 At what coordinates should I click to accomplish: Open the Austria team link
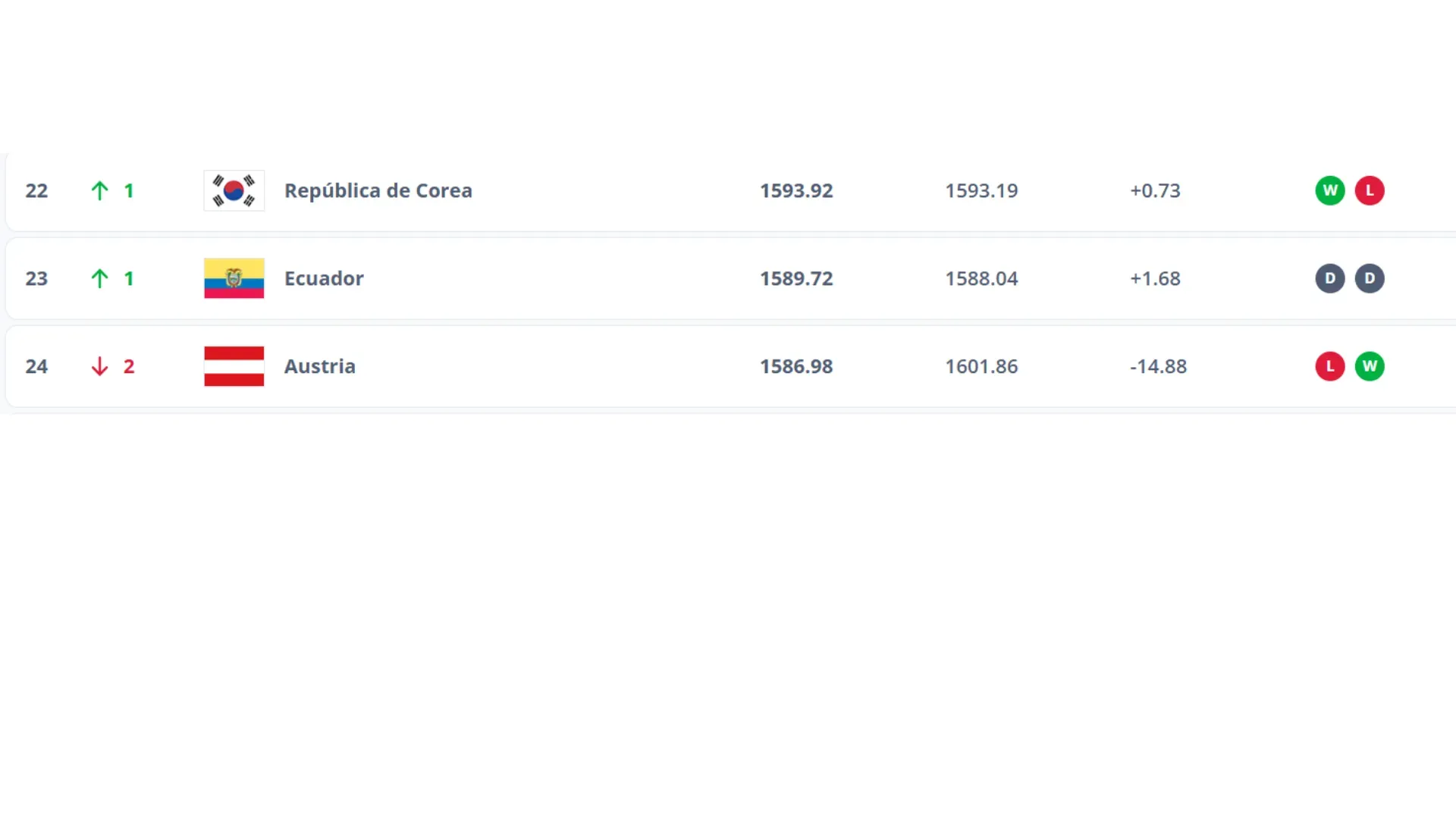pos(319,366)
